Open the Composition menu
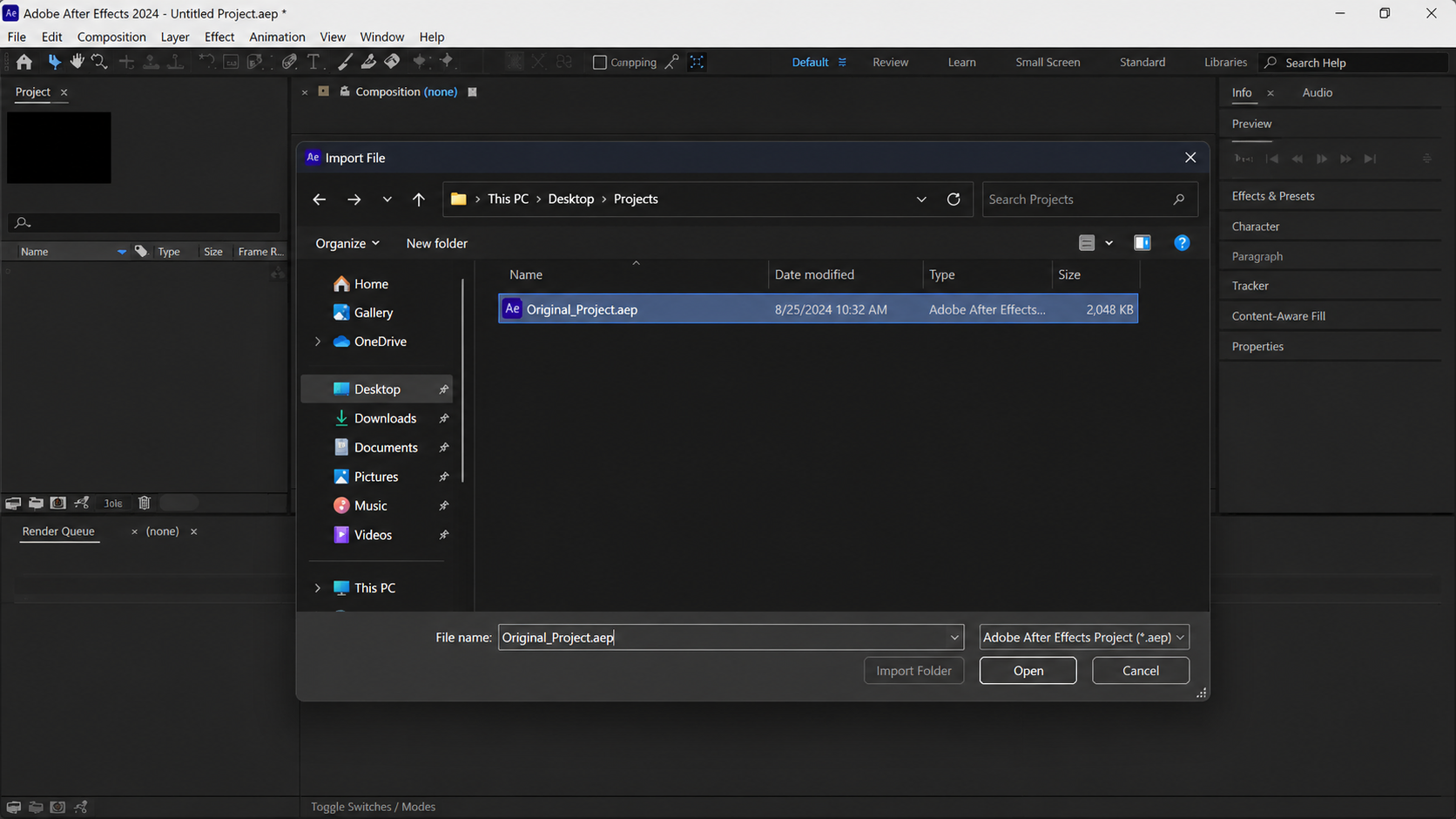The height and width of the screenshot is (819, 1456). coord(111,37)
